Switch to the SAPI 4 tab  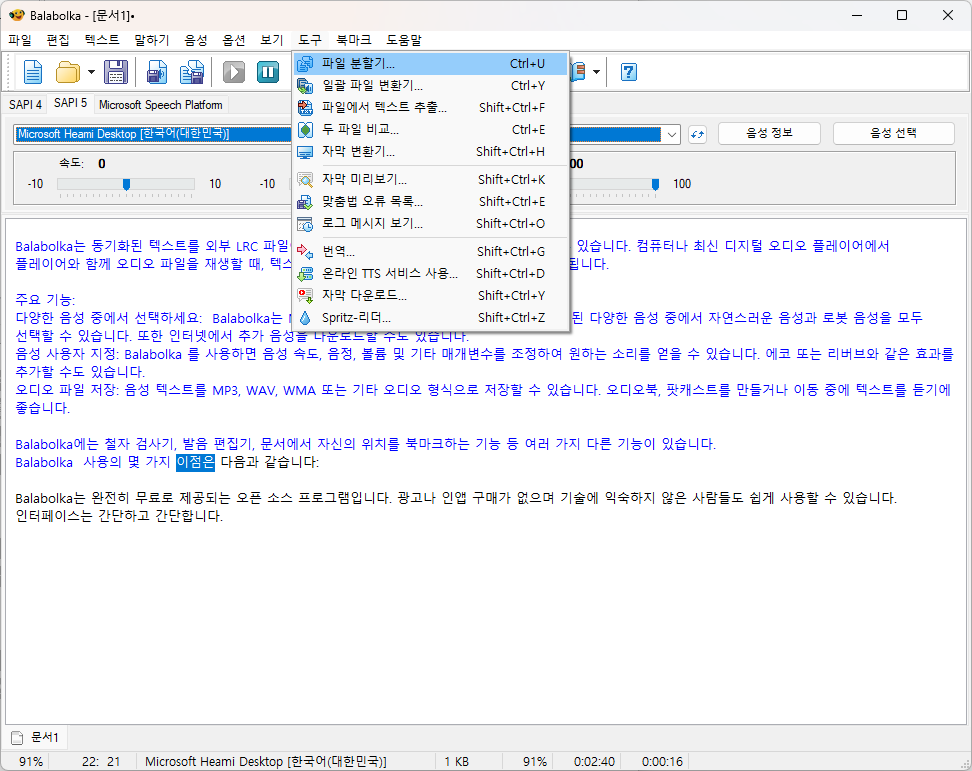[x=25, y=104]
